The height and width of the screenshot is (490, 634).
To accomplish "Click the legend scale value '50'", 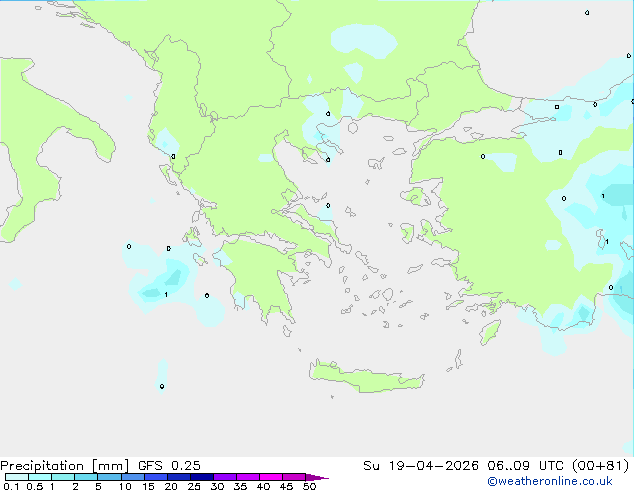I will (309, 486).
